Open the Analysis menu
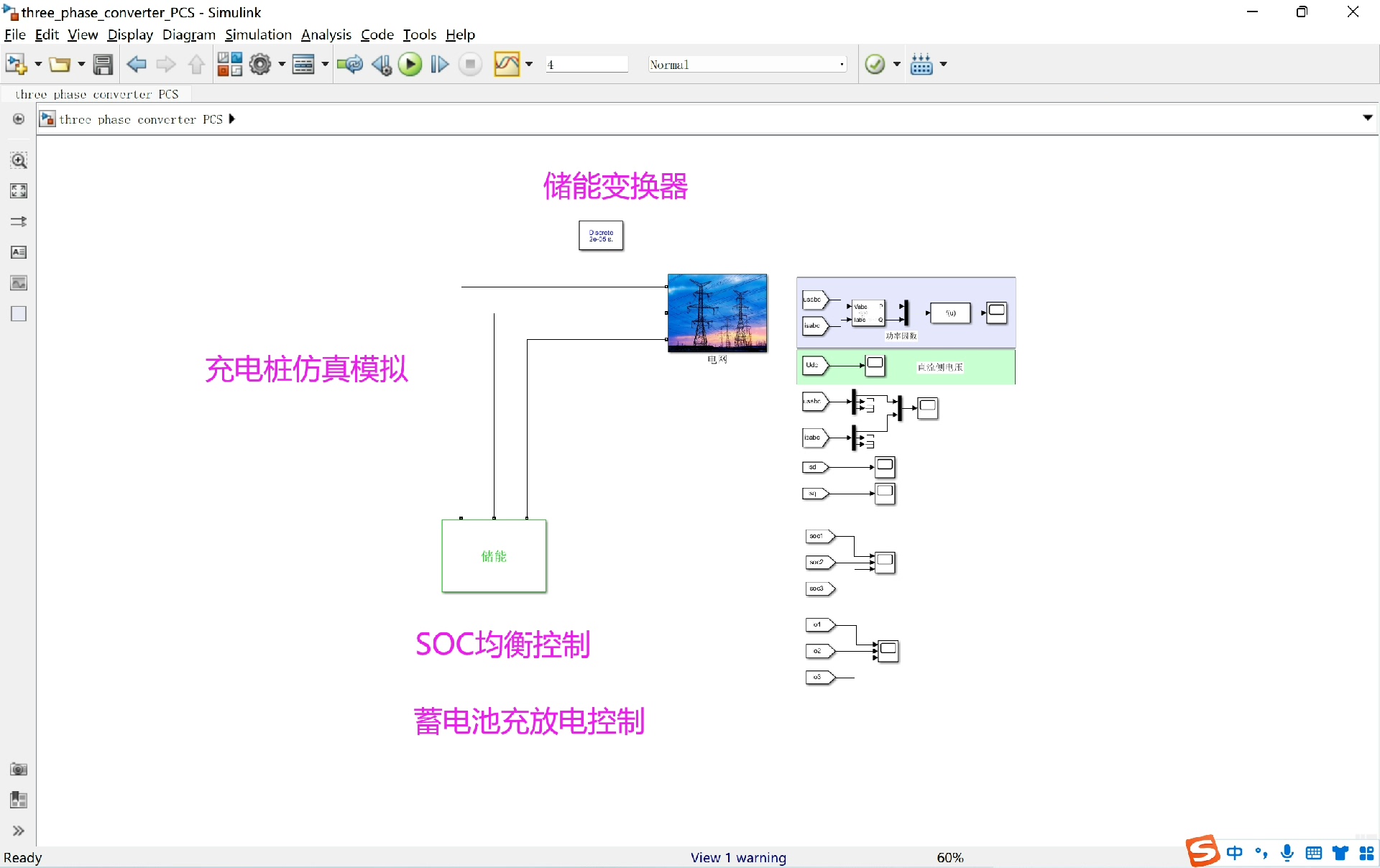This screenshot has width=1380, height=868. pos(326,34)
